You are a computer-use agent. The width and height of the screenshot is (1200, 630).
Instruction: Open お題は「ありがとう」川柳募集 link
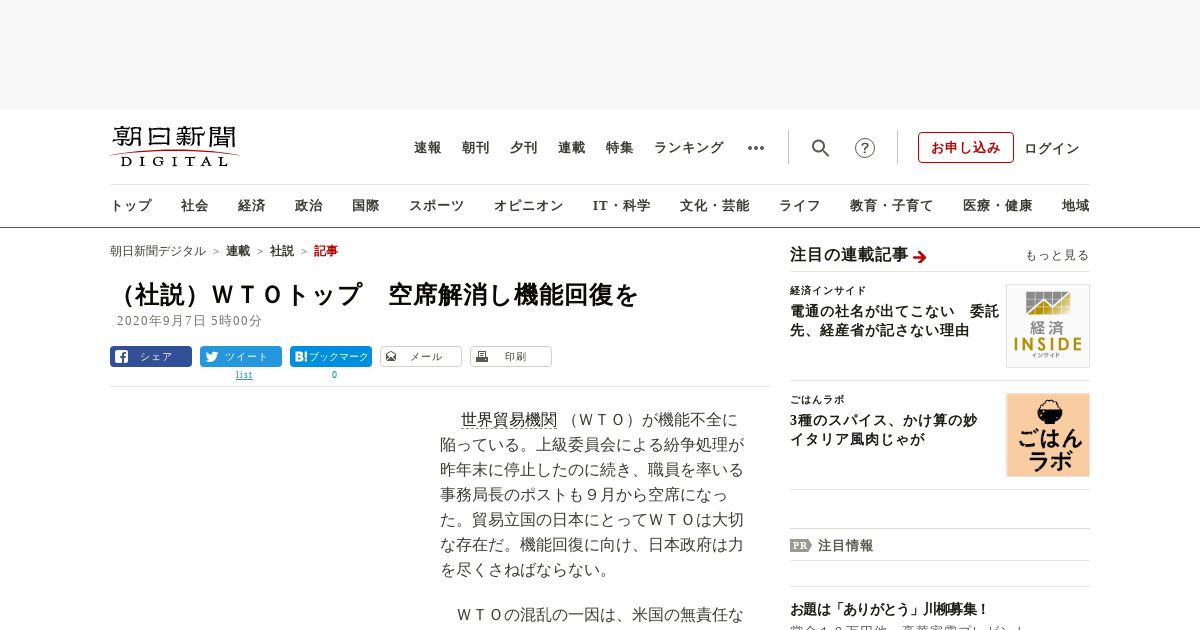(889, 609)
